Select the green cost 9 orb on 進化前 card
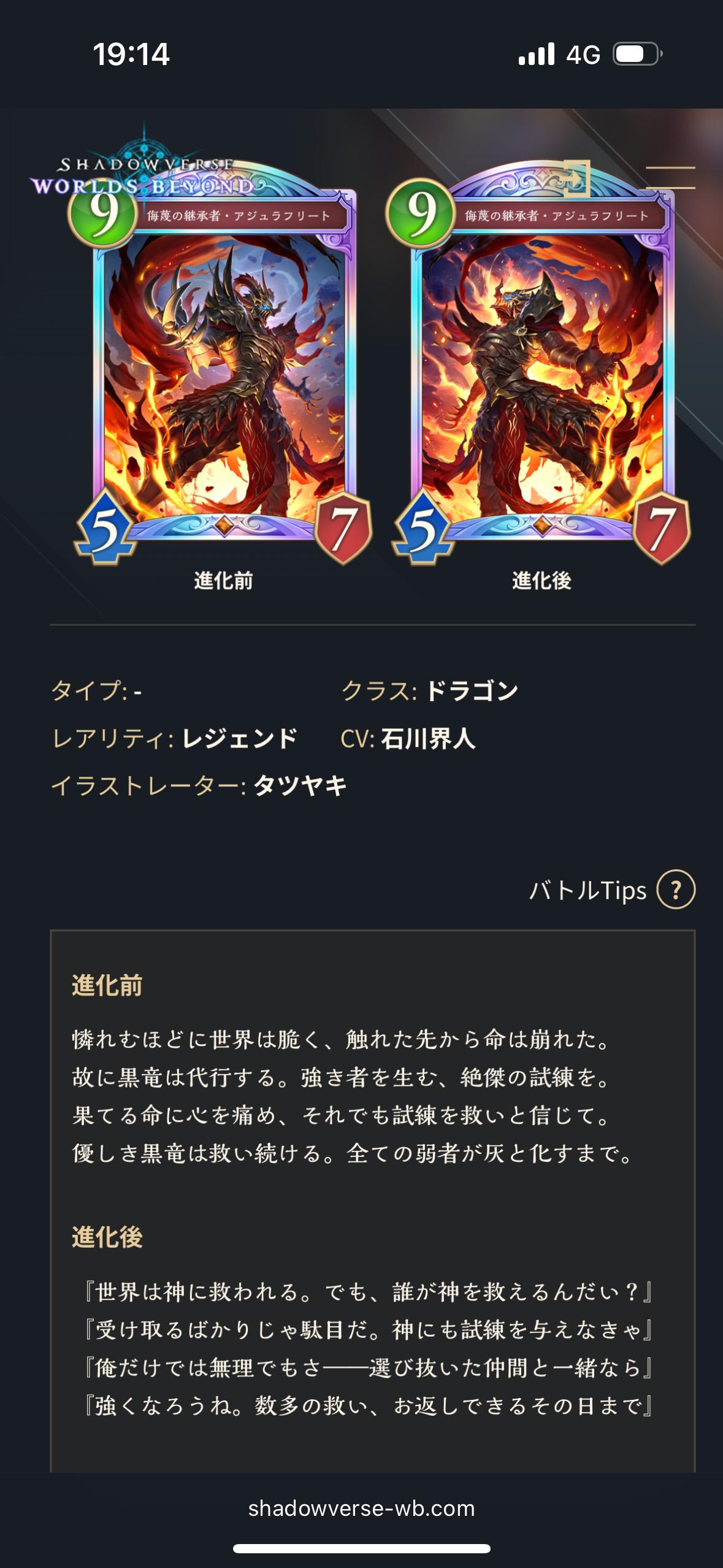This screenshot has height=1568, width=723. [x=102, y=212]
